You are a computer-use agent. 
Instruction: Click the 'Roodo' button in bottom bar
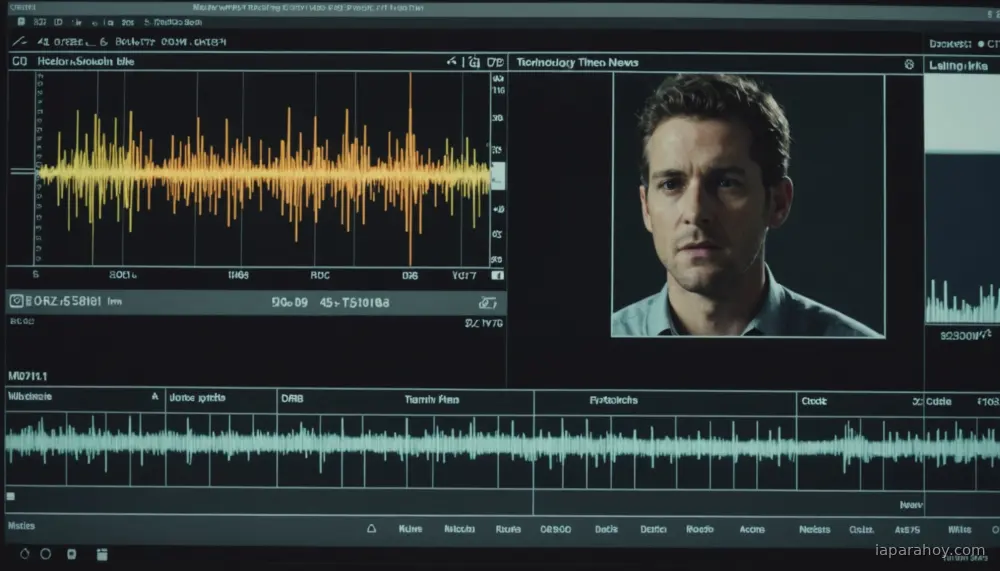tap(700, 530)
